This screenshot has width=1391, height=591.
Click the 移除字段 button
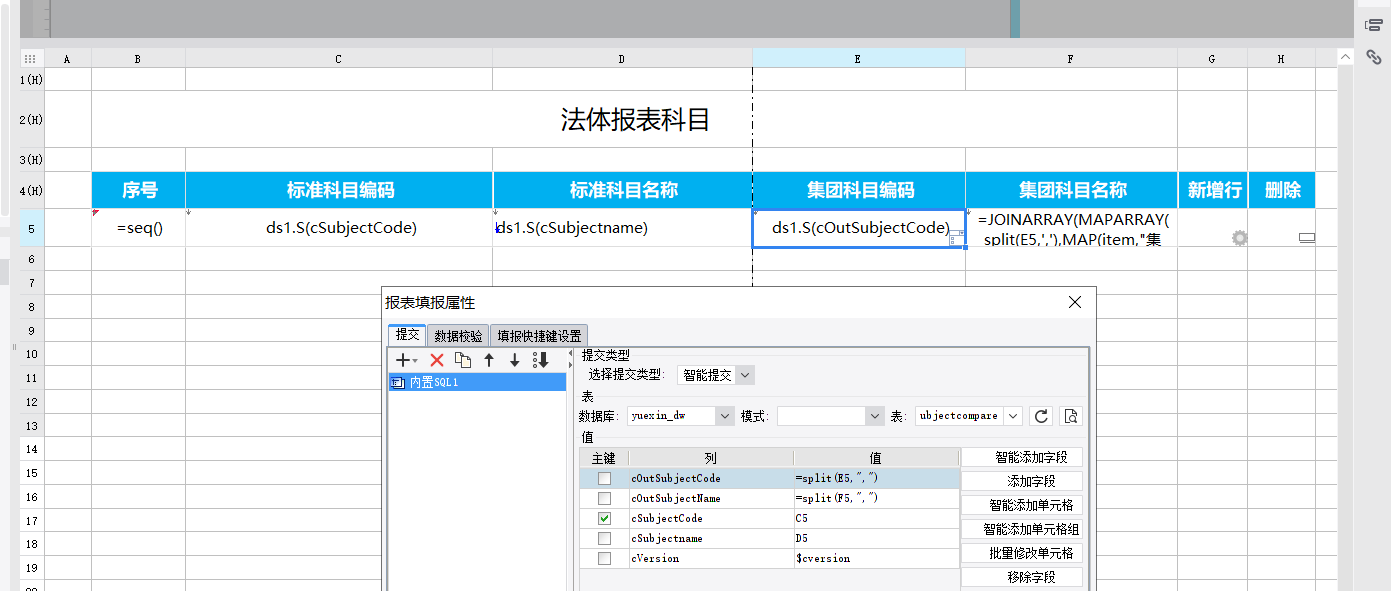(1021, 577)
